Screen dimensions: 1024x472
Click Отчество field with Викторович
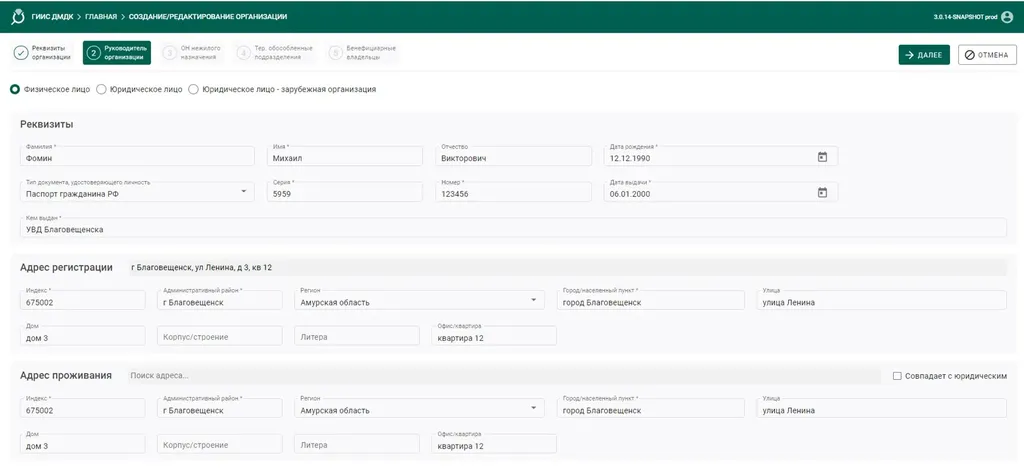(x=513, y=155)
